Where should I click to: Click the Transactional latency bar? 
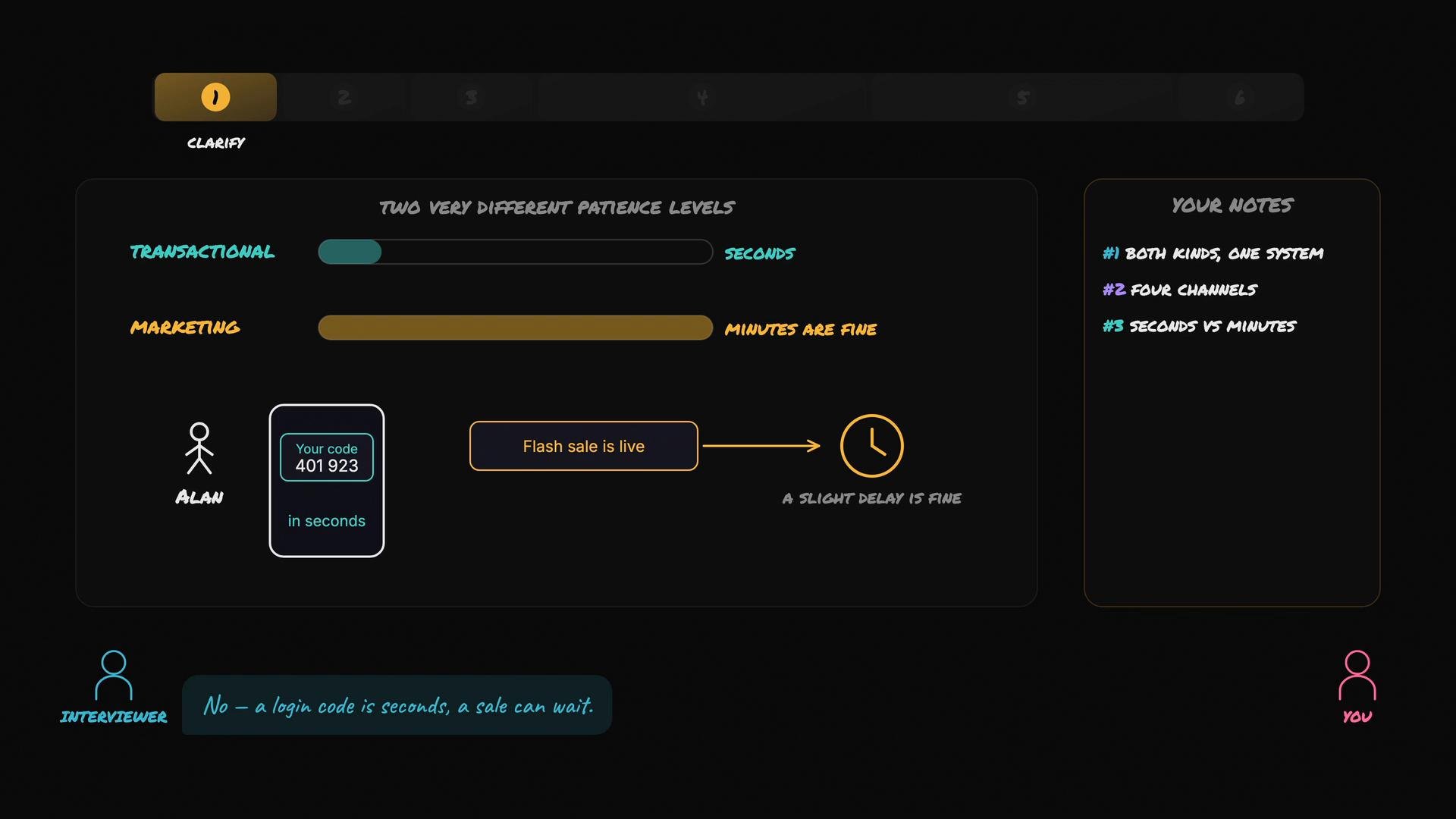[x=516, y=252]
